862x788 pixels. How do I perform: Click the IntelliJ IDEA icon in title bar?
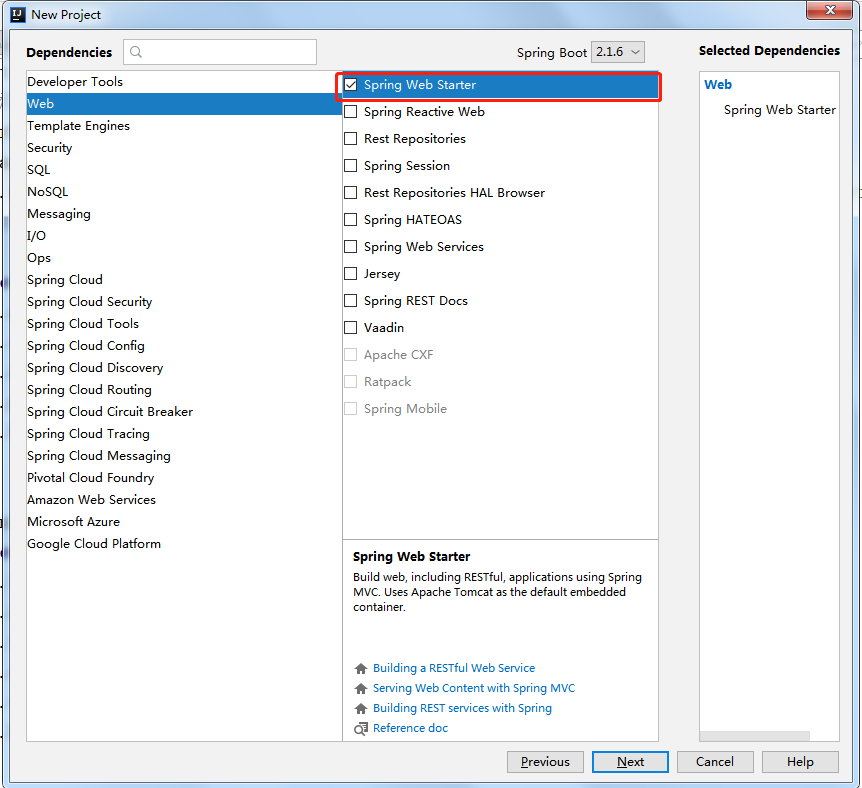point(18,14)
